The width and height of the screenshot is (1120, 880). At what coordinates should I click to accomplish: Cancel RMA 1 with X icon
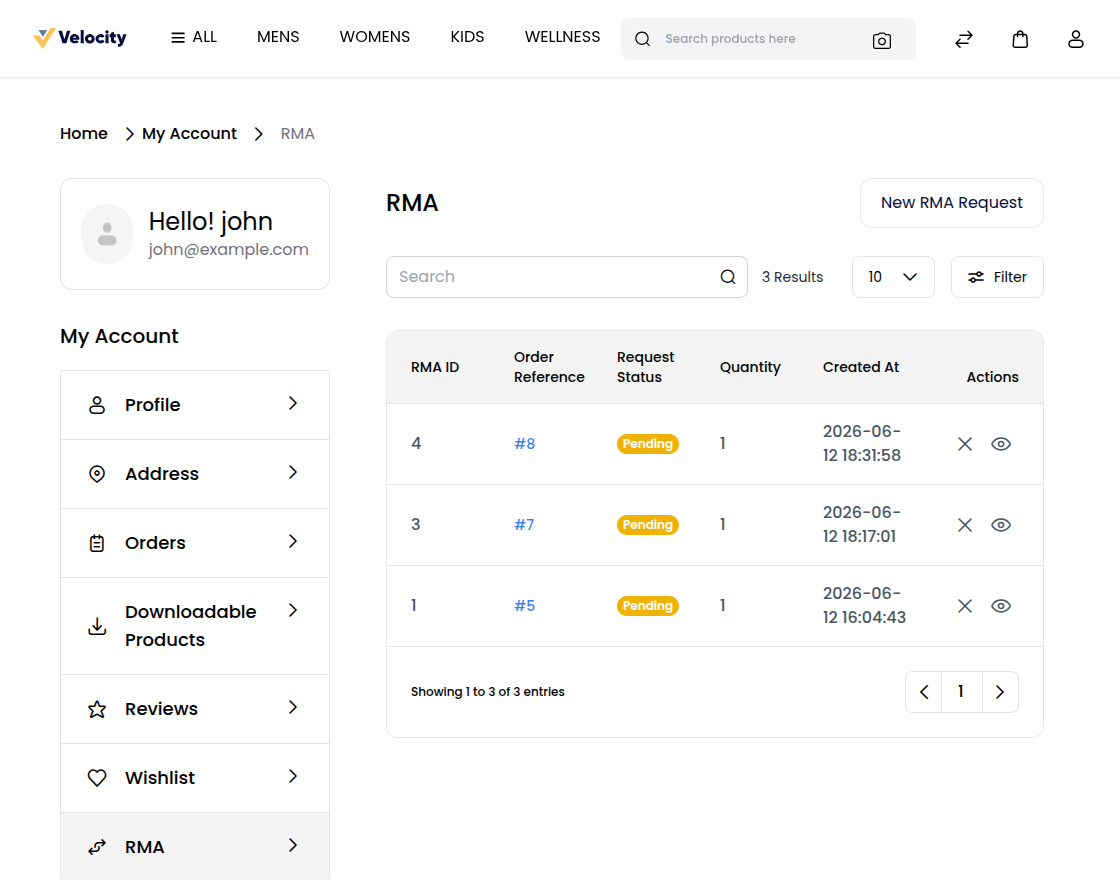point(965,606)
